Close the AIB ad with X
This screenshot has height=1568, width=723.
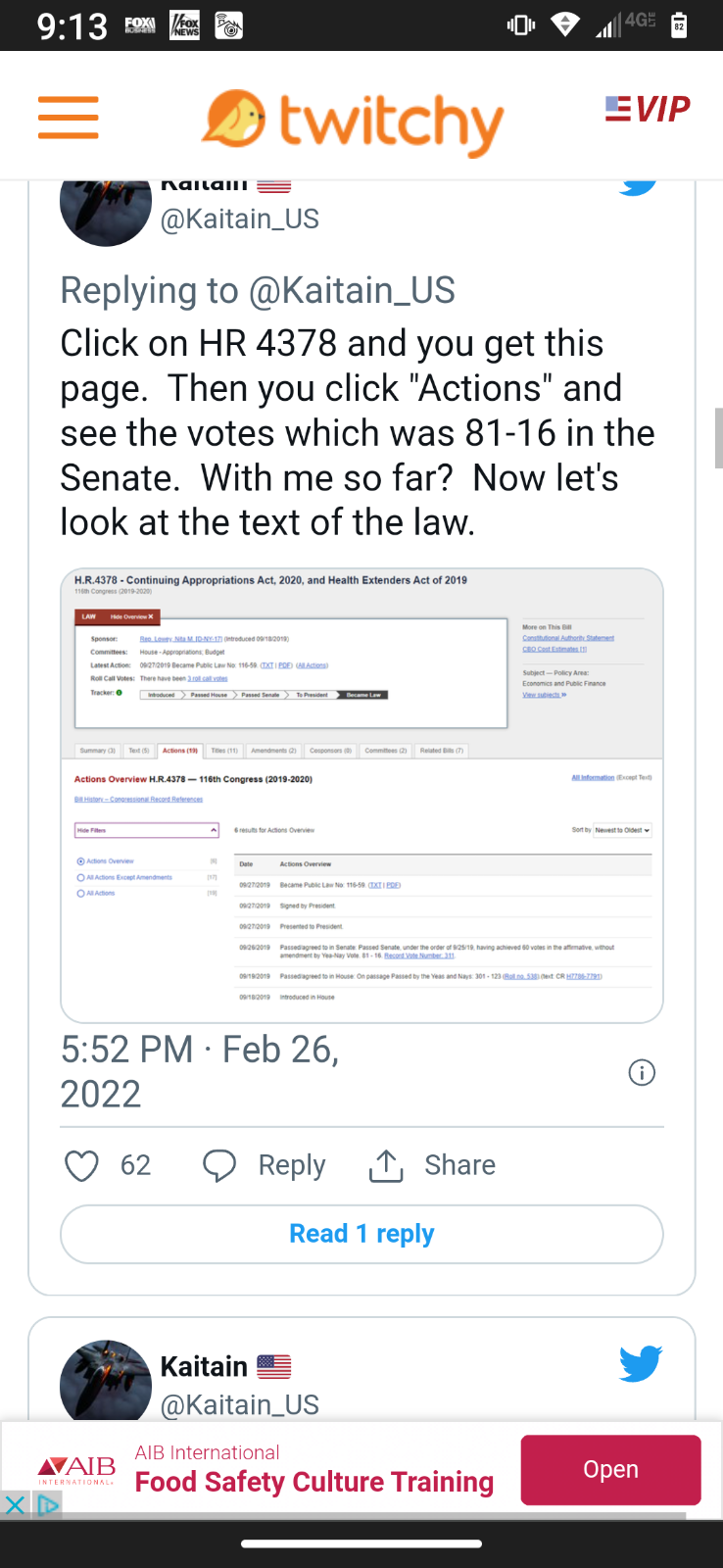pos(15,1505)
